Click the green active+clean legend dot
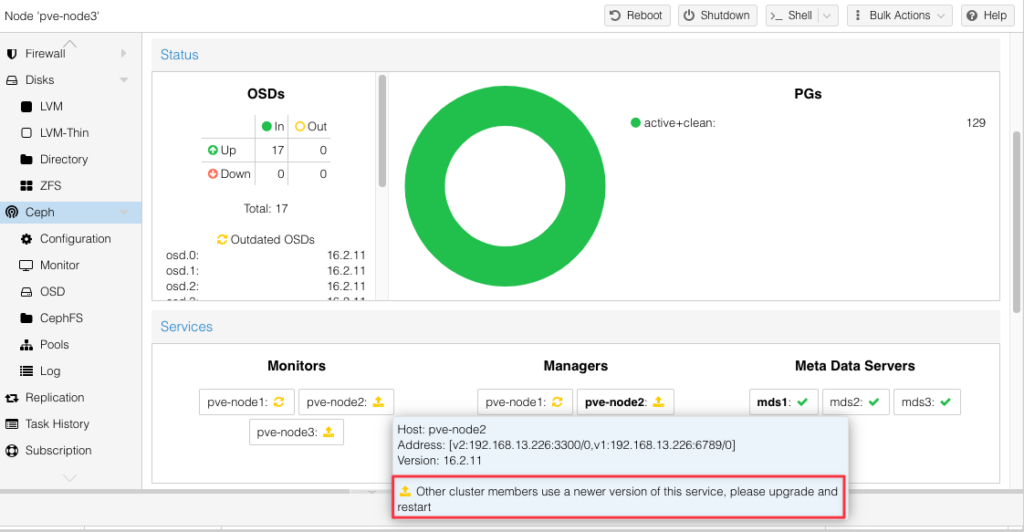 635,123
